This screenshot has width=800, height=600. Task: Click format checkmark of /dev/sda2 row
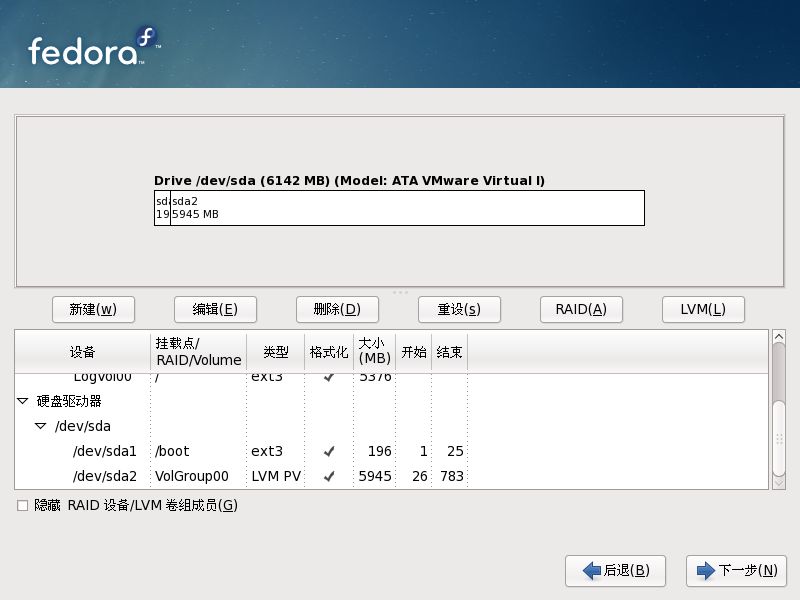point(329,476)
